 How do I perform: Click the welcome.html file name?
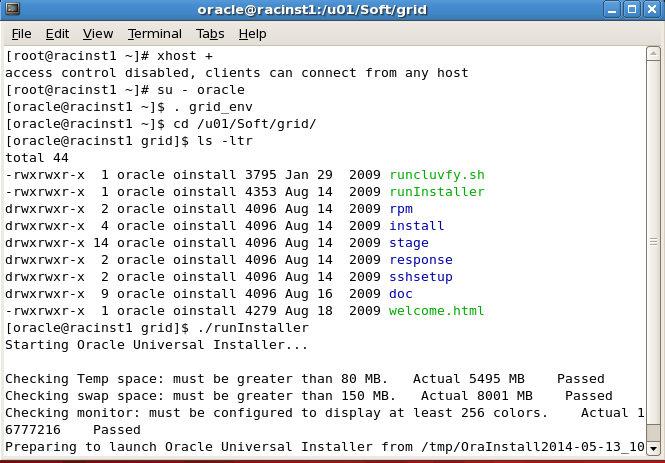pyautogui.click(x=437, y=311)
